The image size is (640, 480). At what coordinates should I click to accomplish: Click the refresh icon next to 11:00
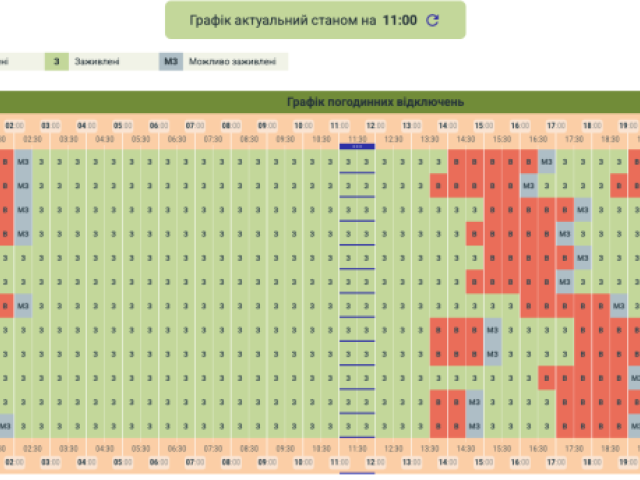coord(433,20)
